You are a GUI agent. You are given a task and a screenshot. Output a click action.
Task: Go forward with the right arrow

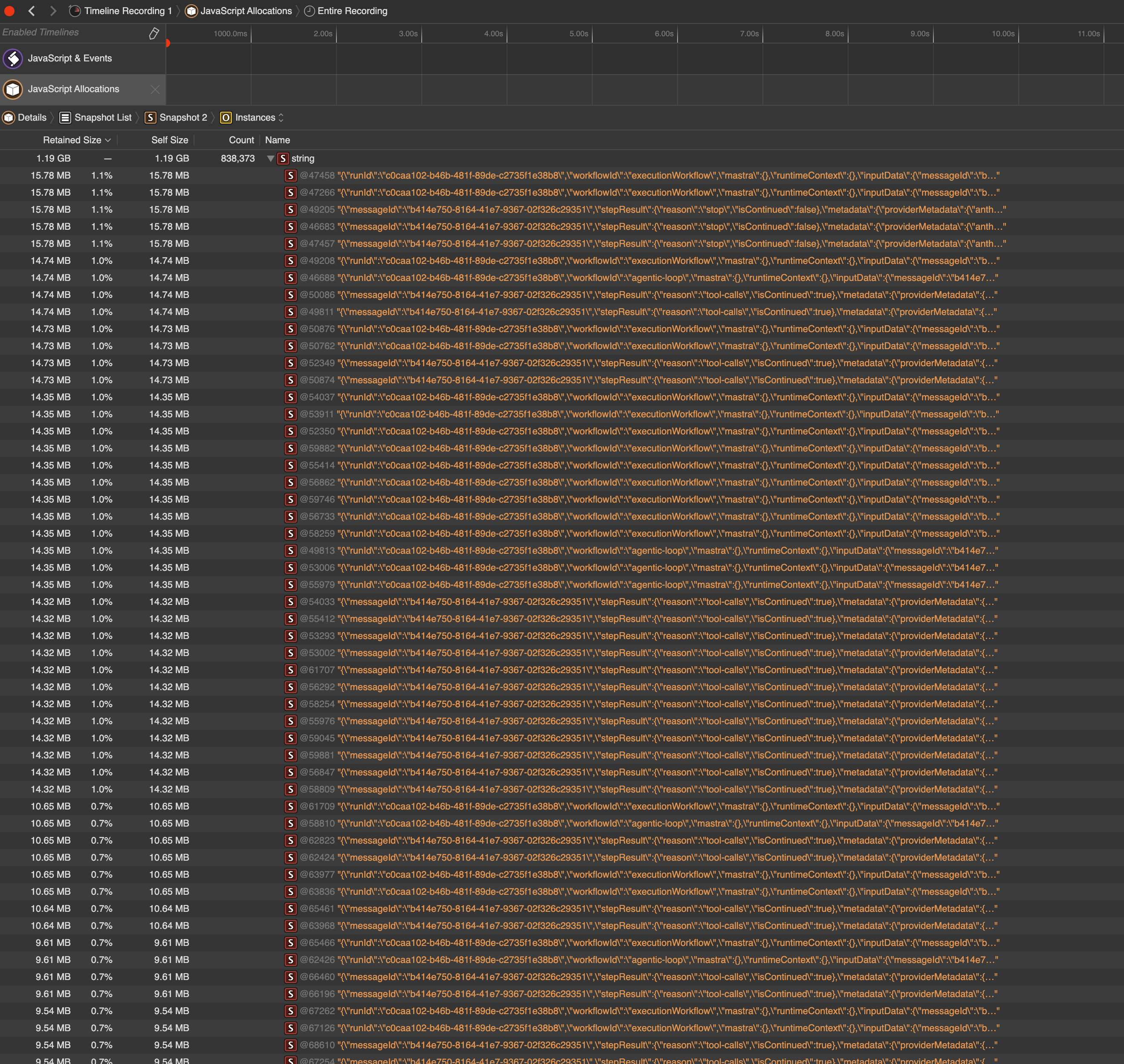53,11
